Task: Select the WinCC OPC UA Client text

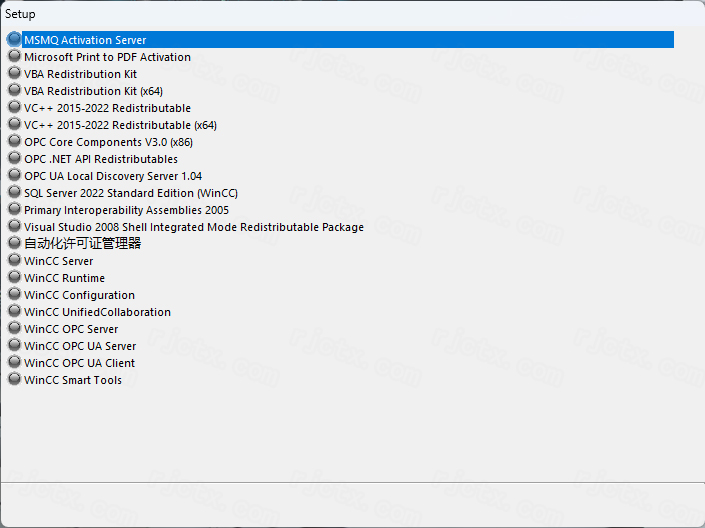Action: coord(80,363)
